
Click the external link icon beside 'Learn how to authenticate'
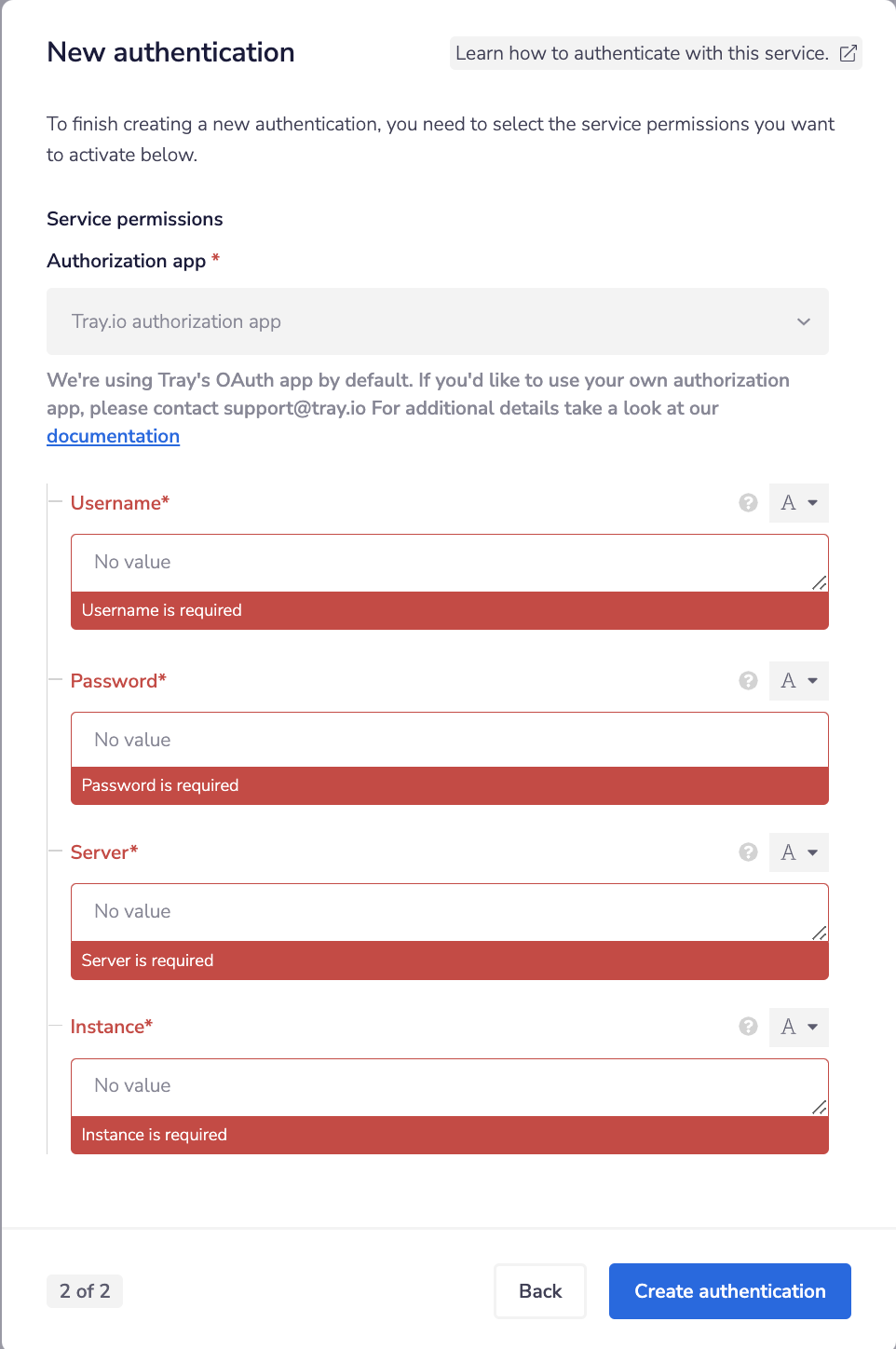(x=847, y=53)
